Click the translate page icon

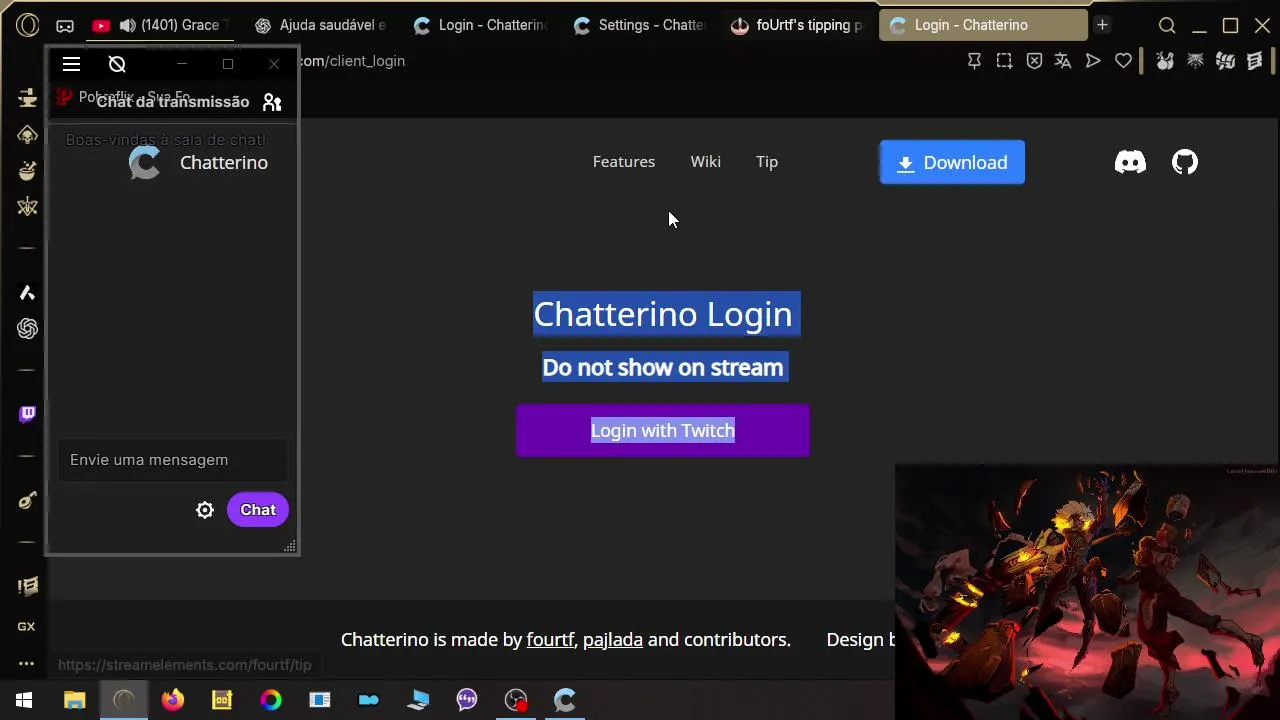point(1063,61)
